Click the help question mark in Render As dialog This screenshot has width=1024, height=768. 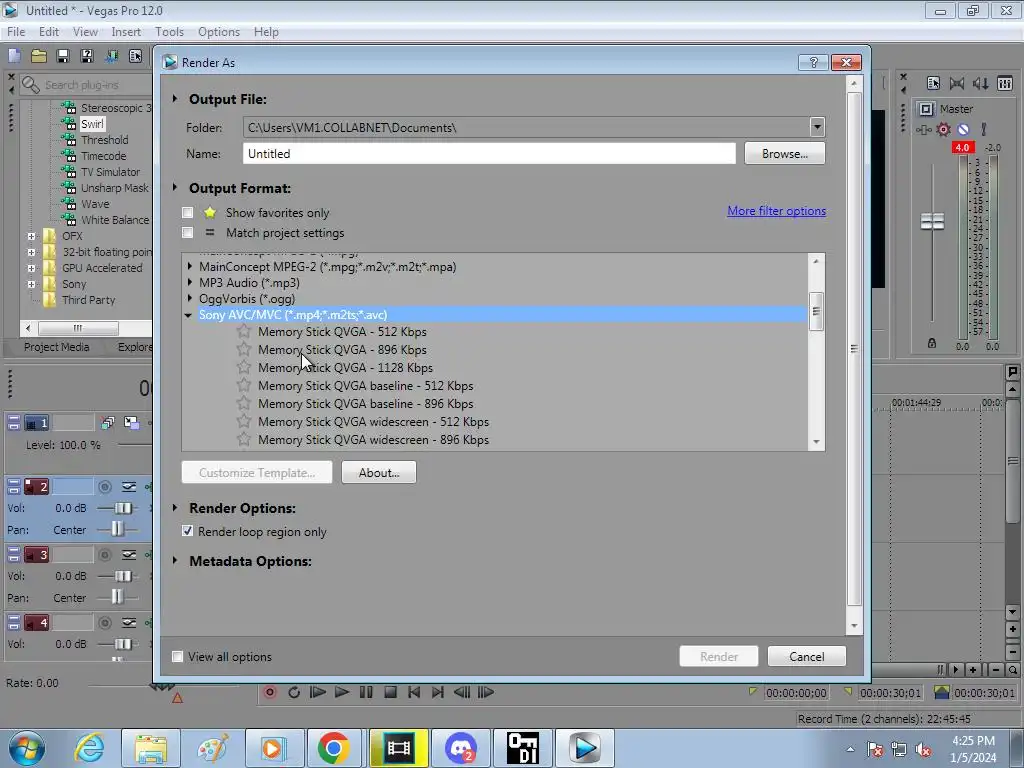click(x=813, y=62)
